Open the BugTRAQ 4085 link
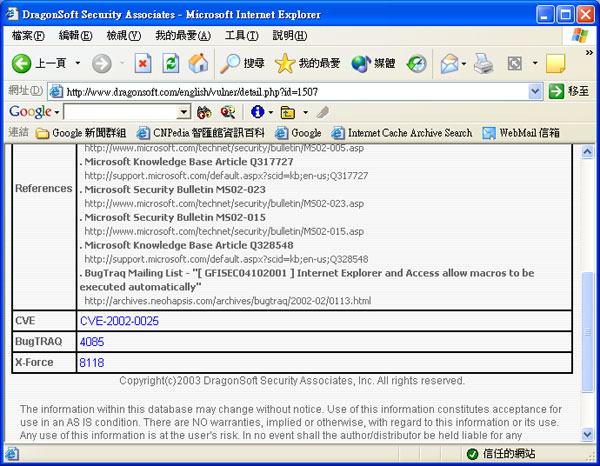Screen dimensions: 600x466 pos(91,342)
